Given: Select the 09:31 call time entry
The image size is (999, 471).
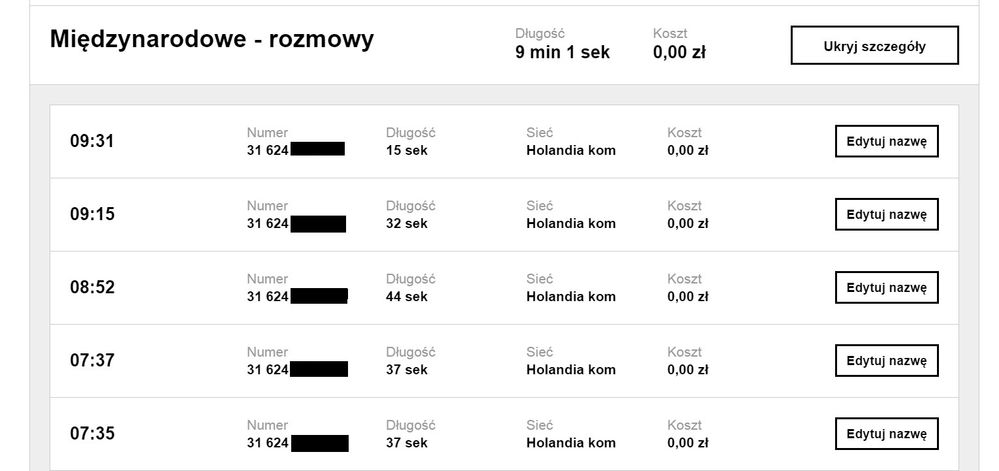Looking at the screenshot, I should [x=92, y=142].
